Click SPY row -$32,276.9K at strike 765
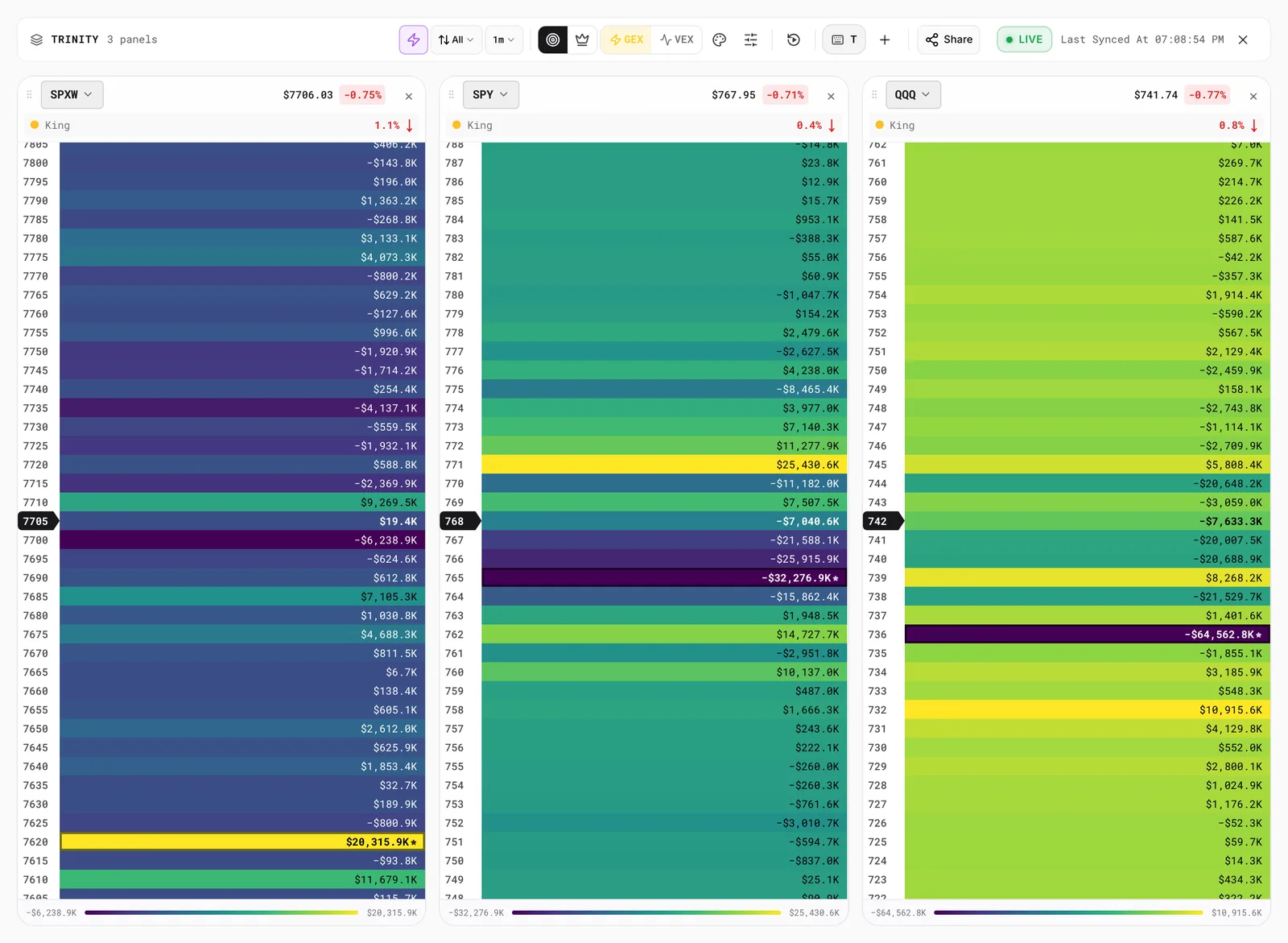Image resolution: width=1288 pixels, height=943 pixels. [x=664, y=577]
